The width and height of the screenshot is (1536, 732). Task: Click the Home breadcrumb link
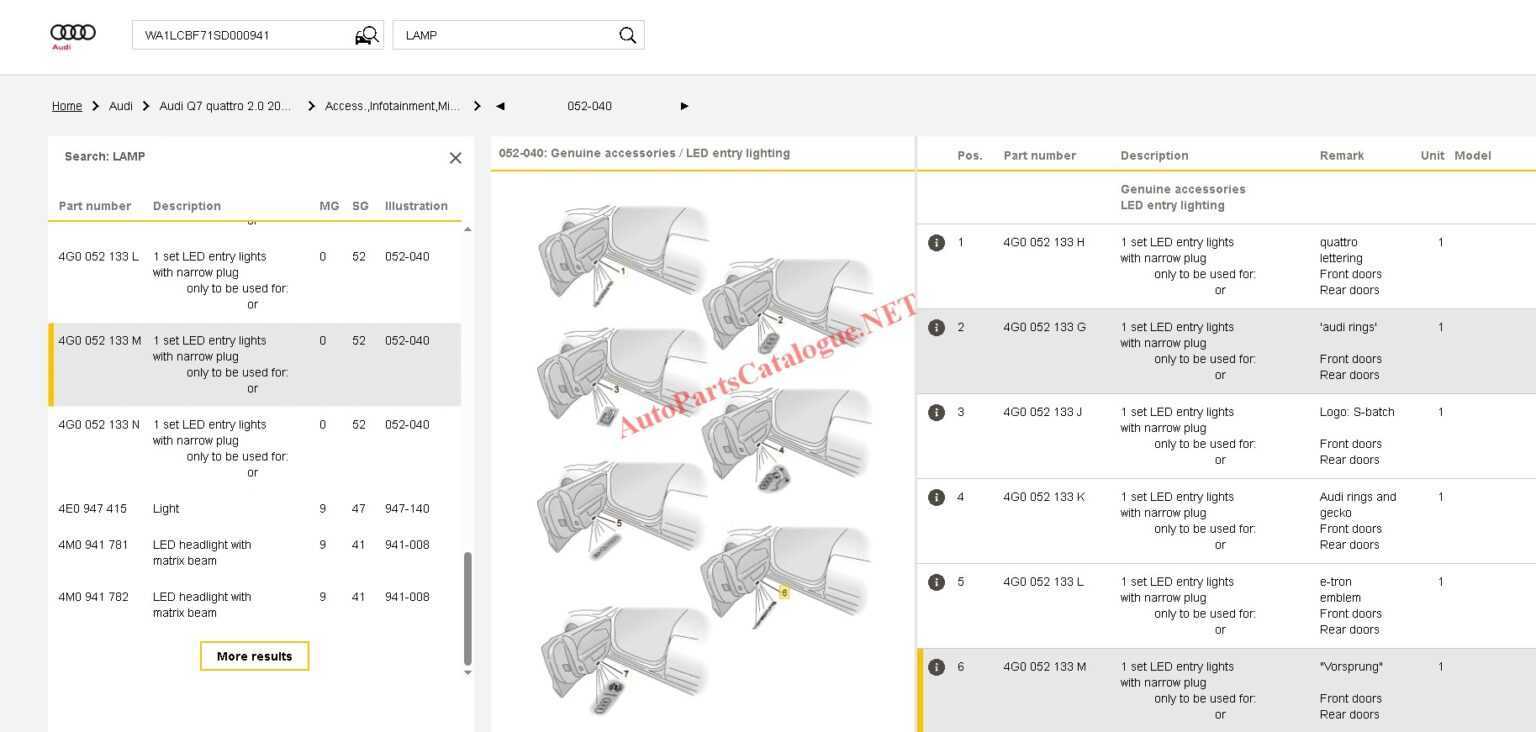point(67,106)
